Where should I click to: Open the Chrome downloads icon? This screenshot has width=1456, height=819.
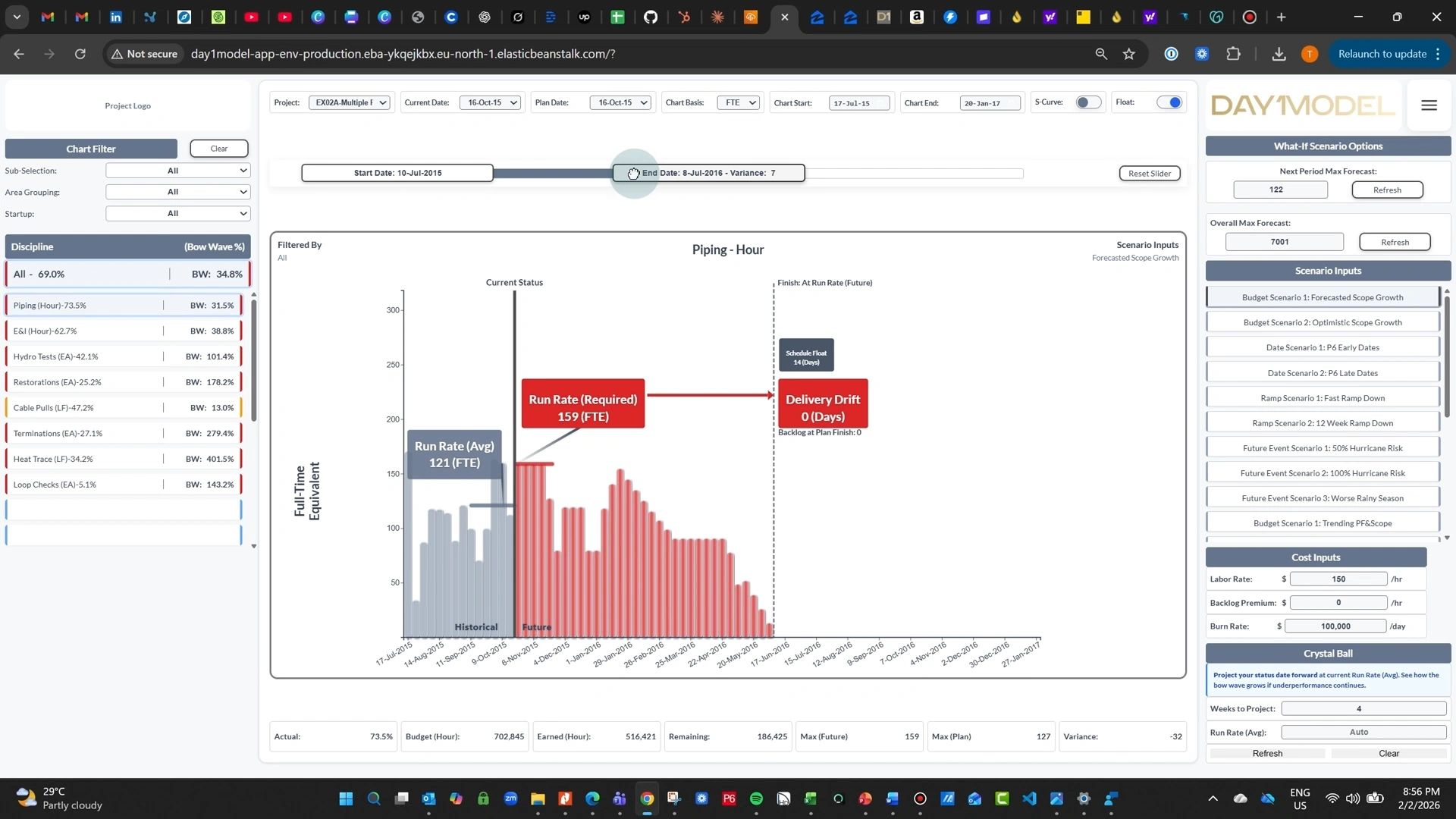coord(1279,54)
